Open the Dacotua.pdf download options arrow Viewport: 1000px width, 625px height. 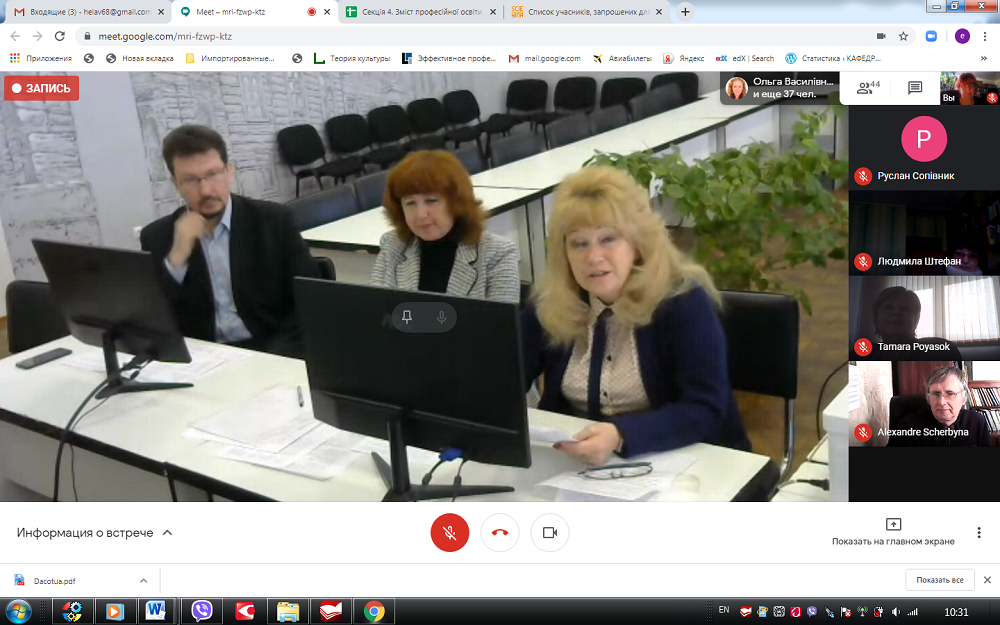tap(143, 580)
